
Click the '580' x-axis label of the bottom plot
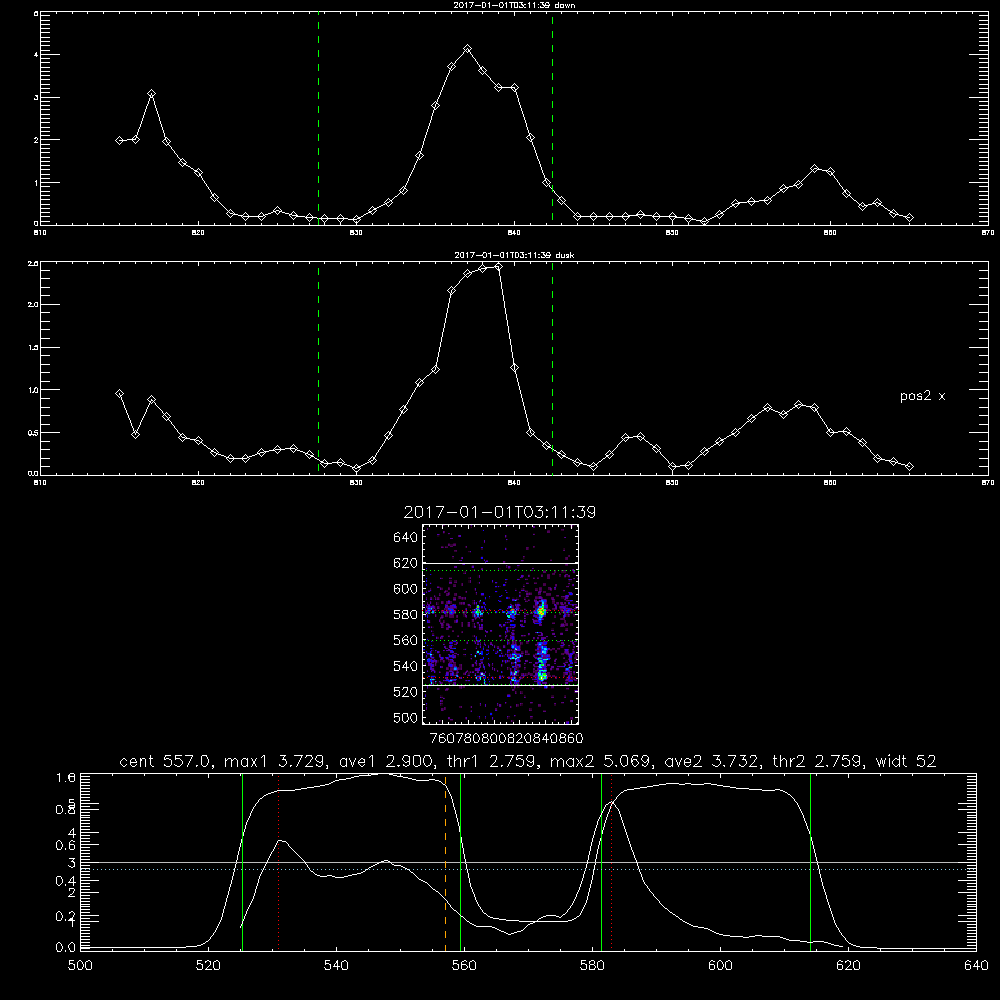[x=592, y=966]
